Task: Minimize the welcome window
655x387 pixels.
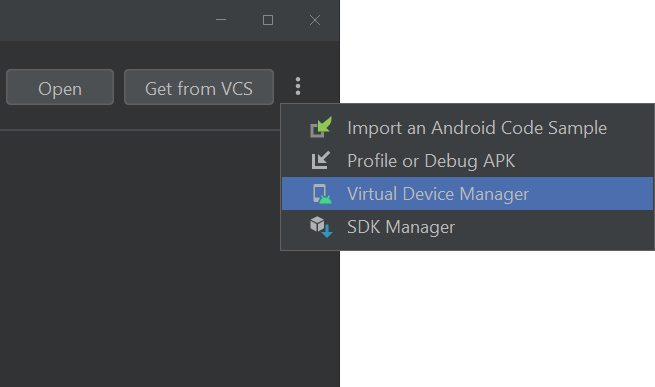Action: 221,20
